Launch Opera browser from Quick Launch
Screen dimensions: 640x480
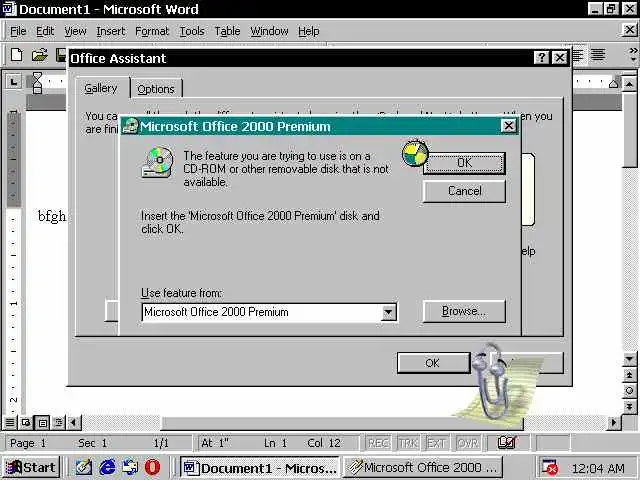pos(152,467)
